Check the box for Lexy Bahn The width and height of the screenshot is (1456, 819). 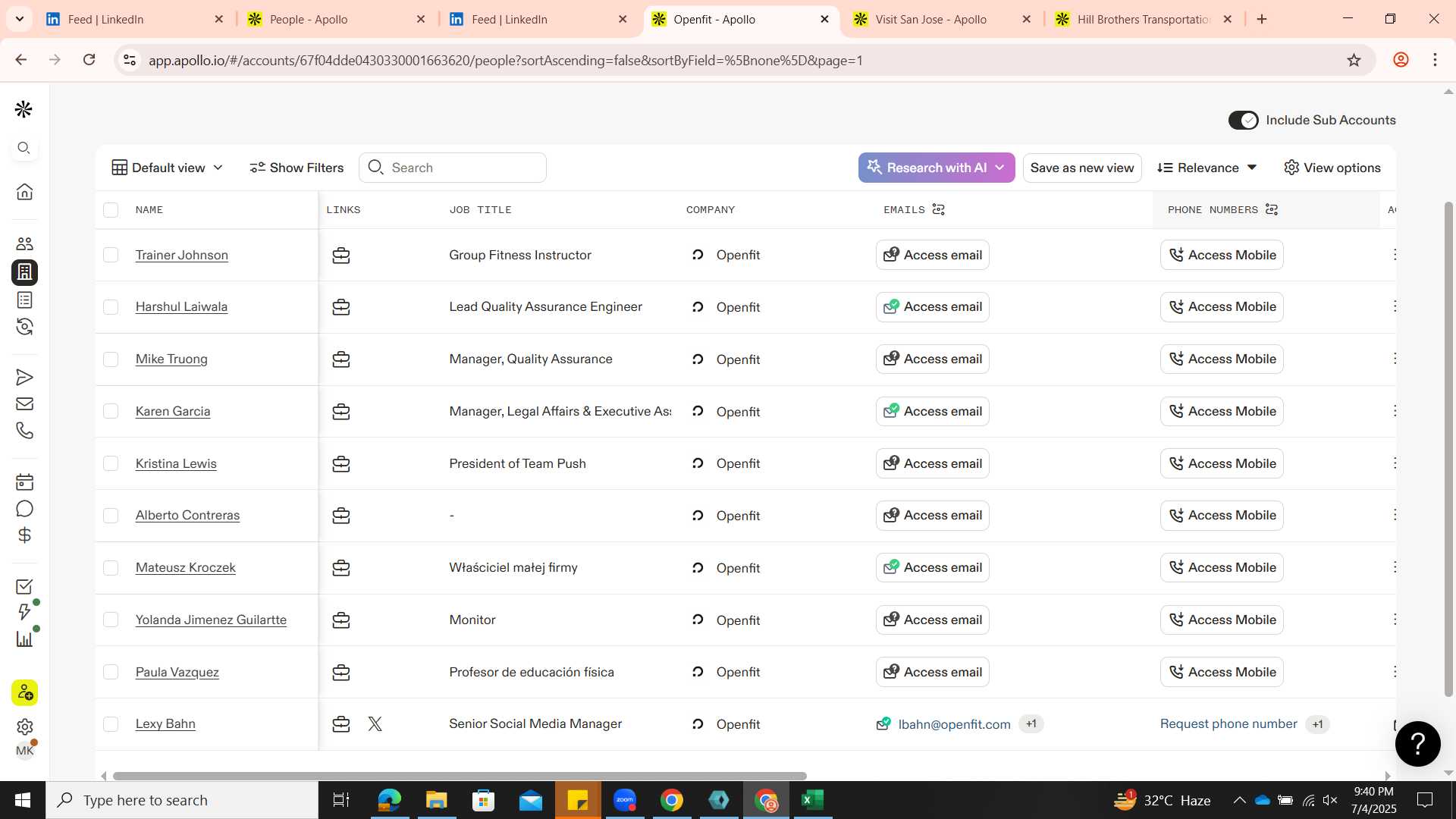pyautogui.click(x=111, y=724)
